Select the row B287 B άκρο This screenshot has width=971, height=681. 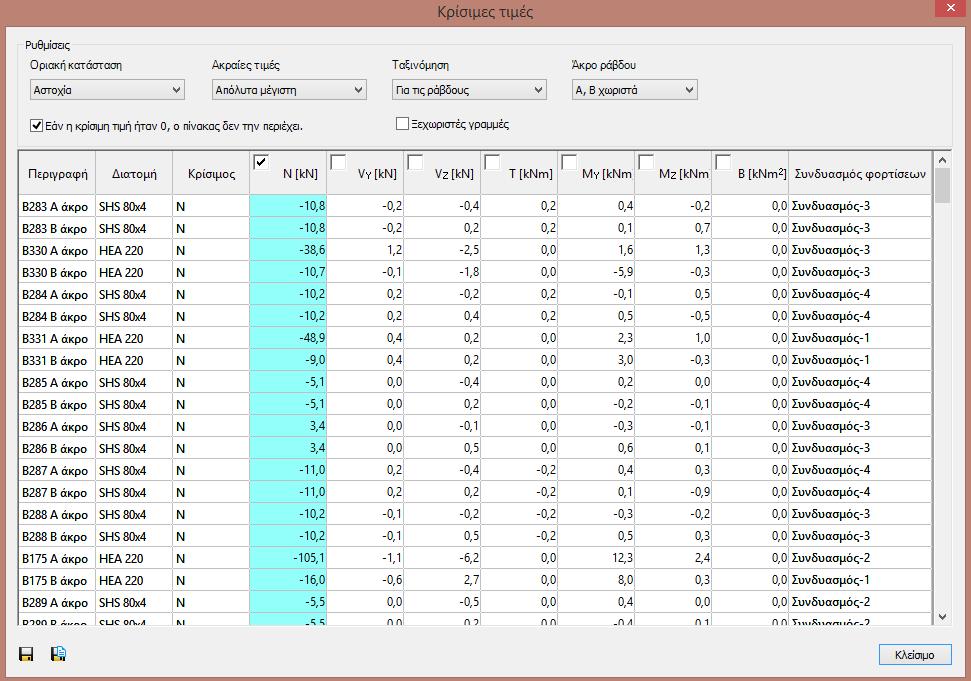475,492
